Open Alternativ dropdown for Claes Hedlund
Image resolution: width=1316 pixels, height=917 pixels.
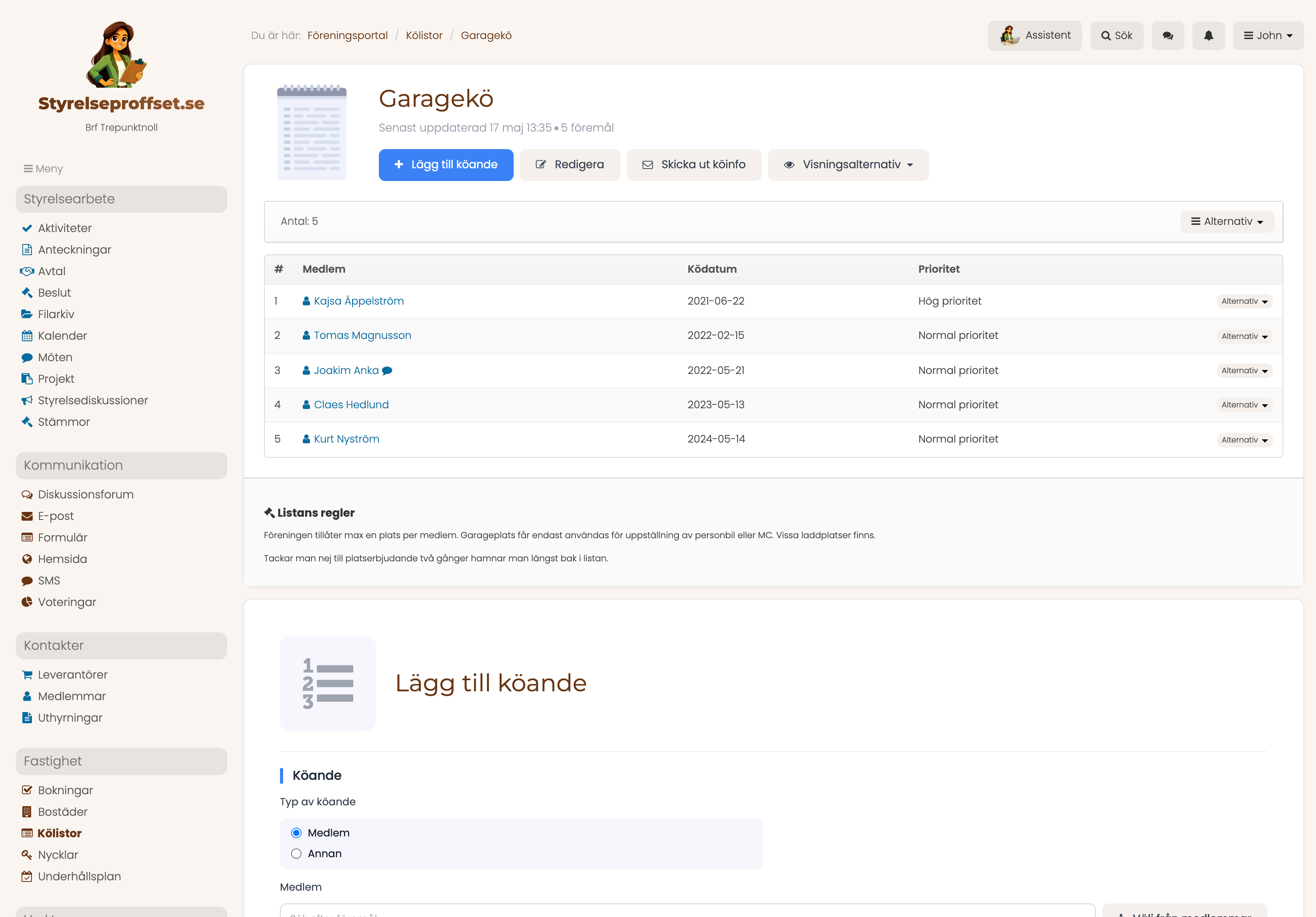(x=1244, y=405)
